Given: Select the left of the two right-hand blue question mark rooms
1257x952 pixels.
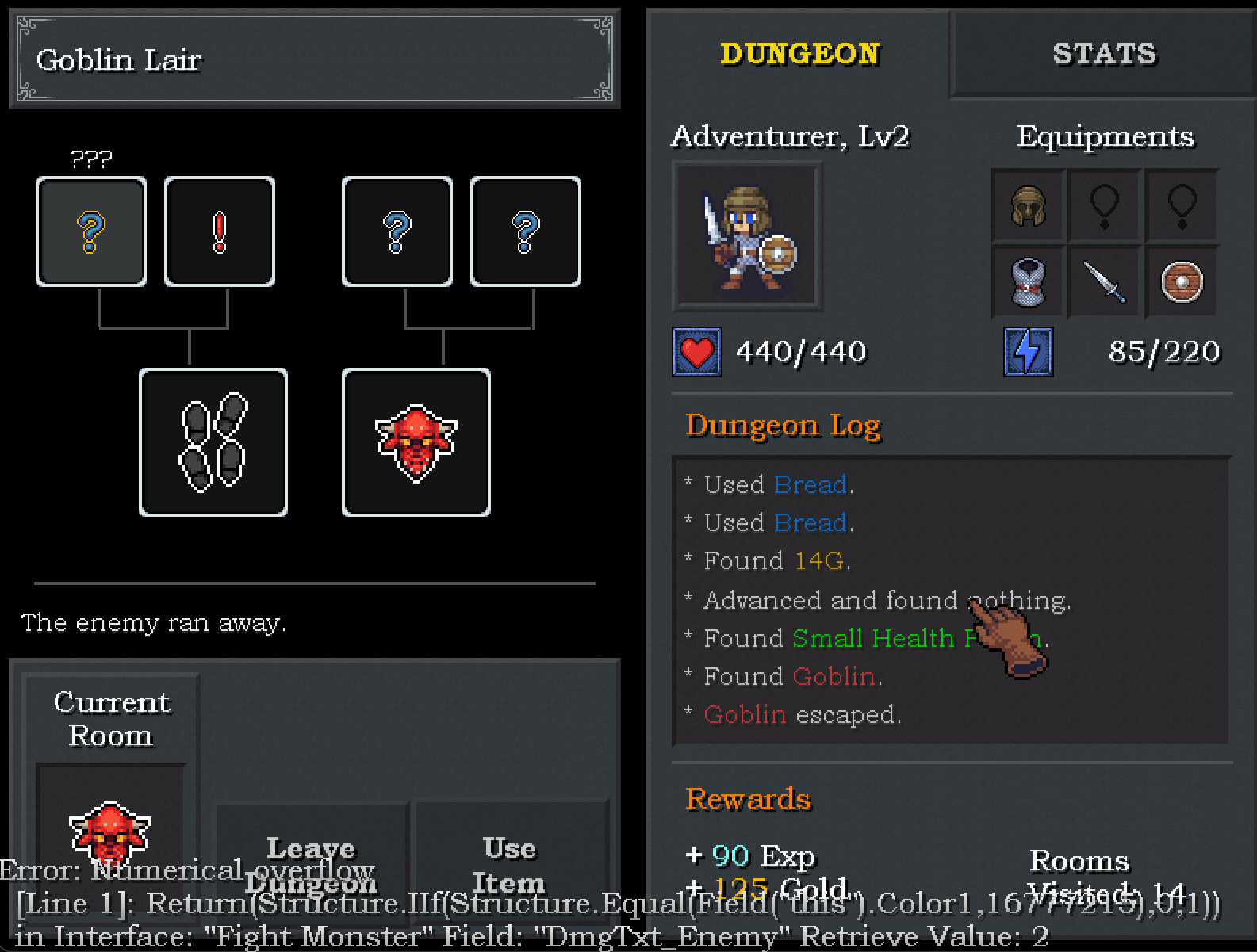Looking at the screenshot, I should coord(397,231).
